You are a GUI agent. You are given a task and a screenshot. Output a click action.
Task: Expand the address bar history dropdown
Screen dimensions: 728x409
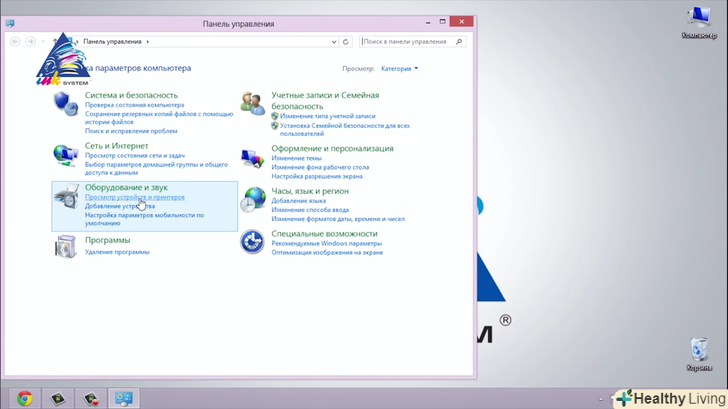tap(334, 42)
